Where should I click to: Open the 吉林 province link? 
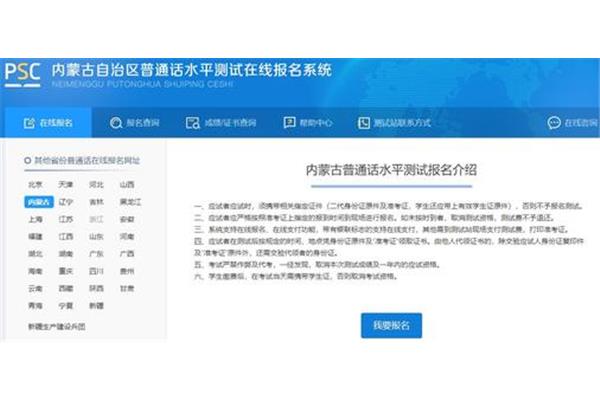(96, 202)
